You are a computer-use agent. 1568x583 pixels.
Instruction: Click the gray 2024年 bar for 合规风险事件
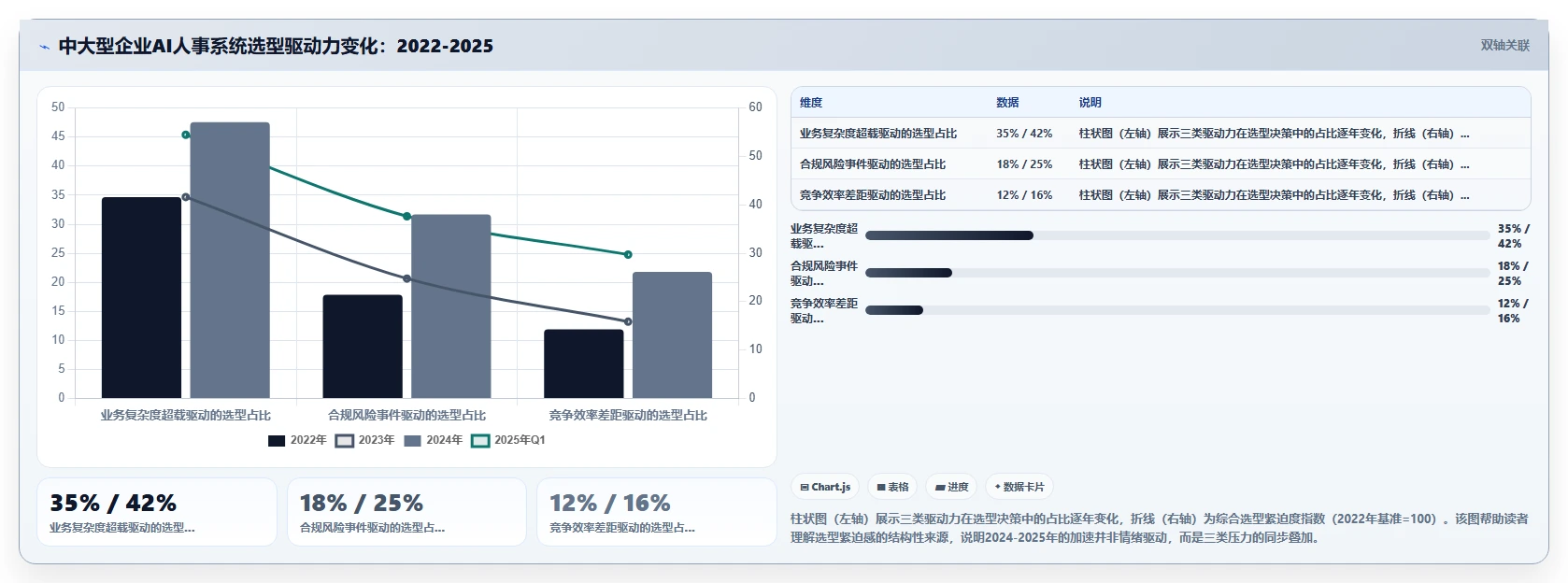pyautogui.click(x=451, y=306)
